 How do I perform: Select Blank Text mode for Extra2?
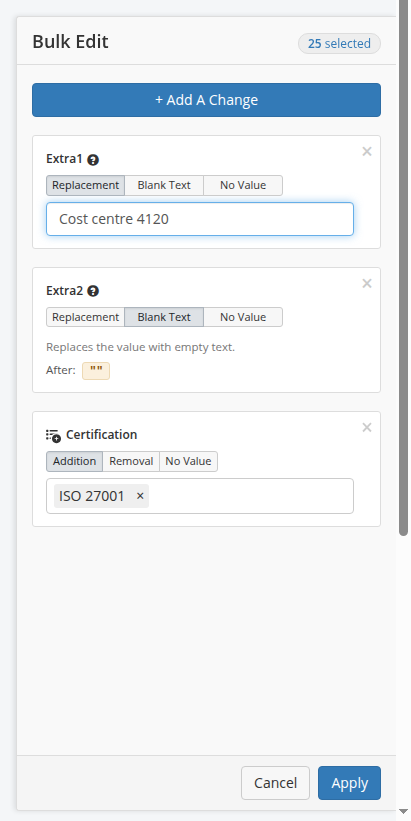tap(164, 317)
